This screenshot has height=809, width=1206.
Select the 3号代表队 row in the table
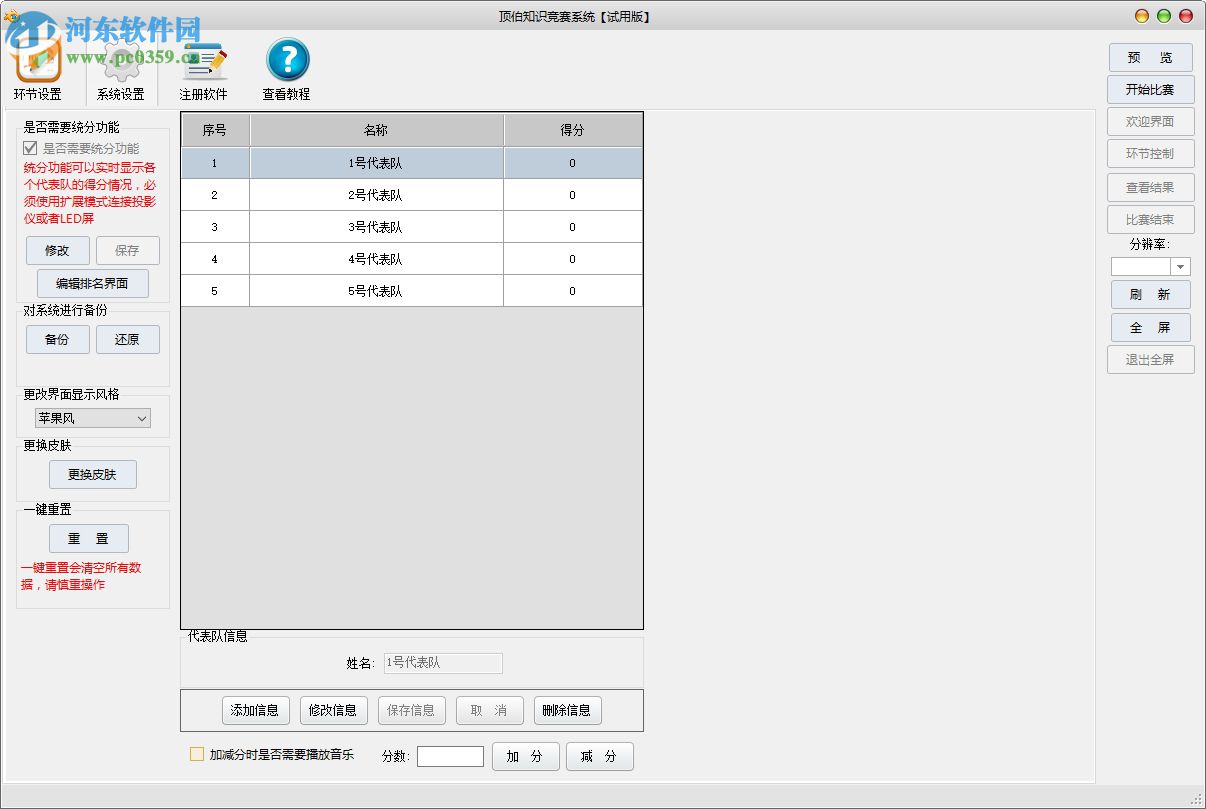coord(375,227)
